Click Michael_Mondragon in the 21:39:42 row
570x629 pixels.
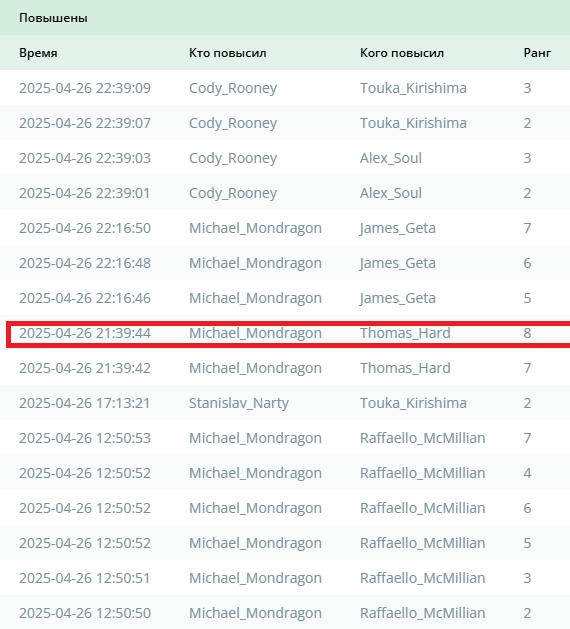255,368
